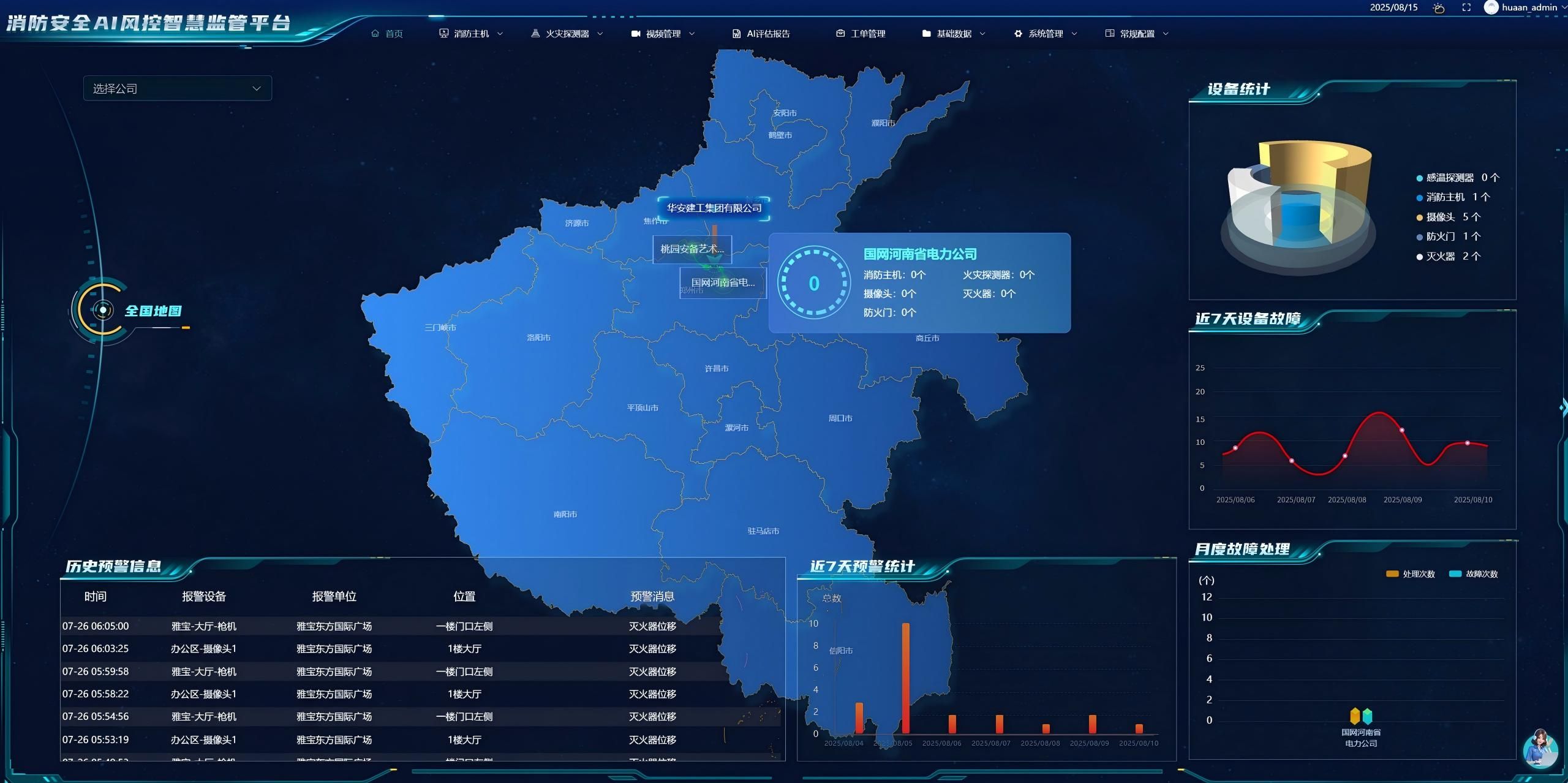Toggle 摄像头 legend item in 设备统计
This screenshot has width=1568, height=783.
[1440, 217]
